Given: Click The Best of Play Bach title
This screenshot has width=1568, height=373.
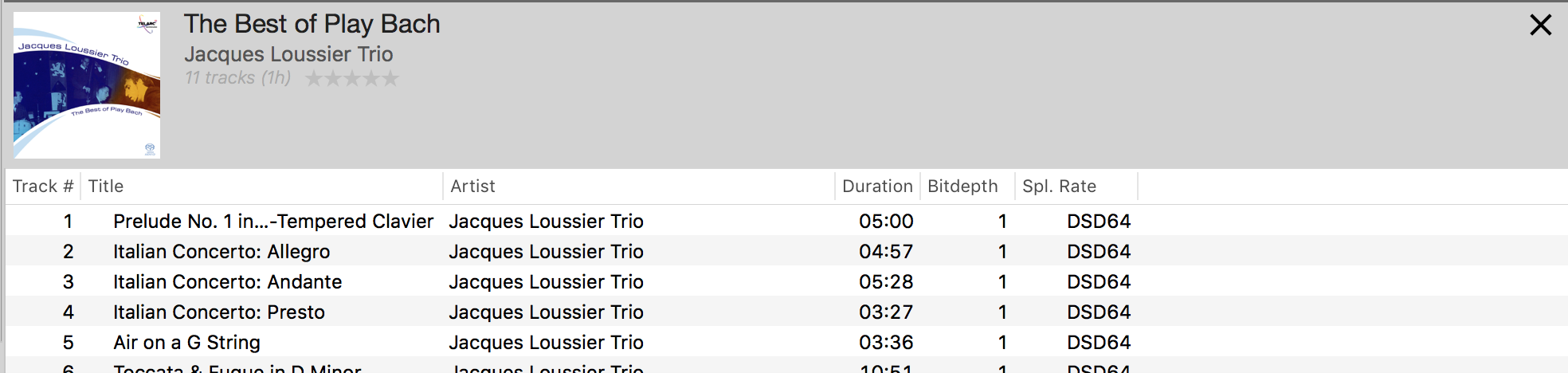Looking at the screenshot, I should click(x=312, y=24).
